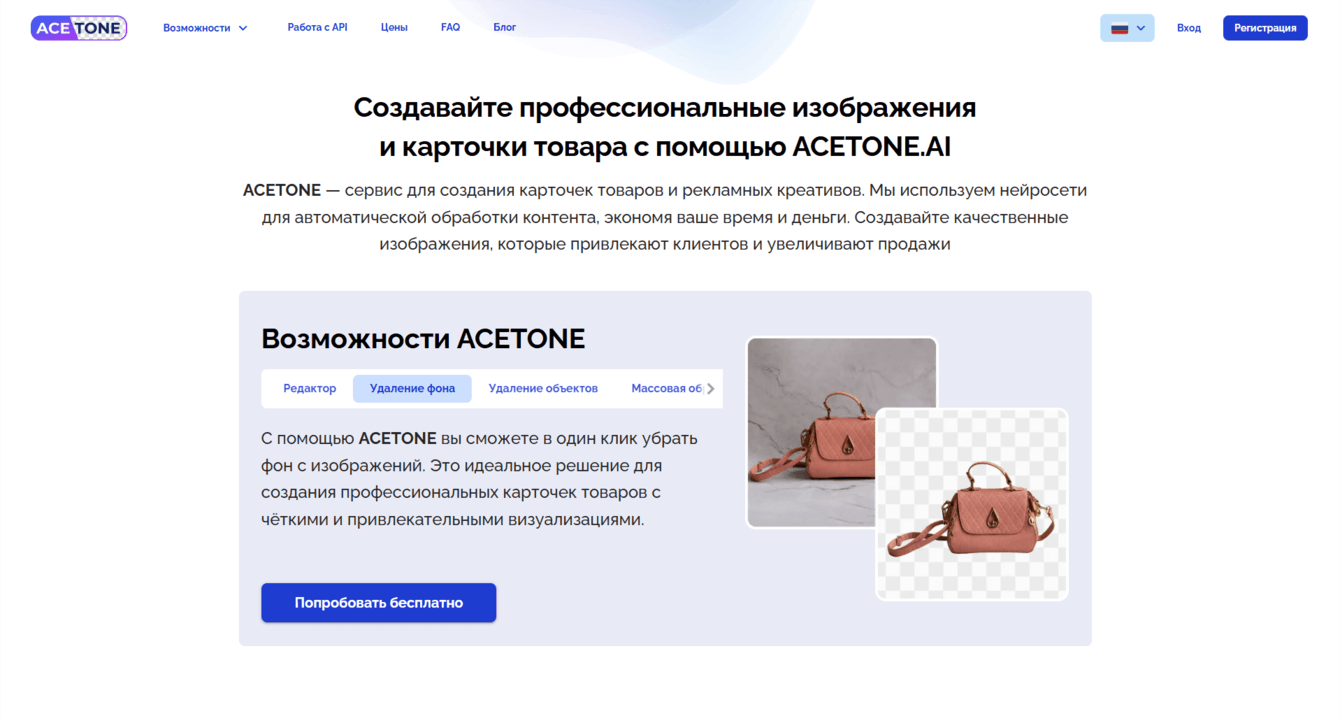Viewport: 1340px width, 716px height.
Task: Go to the Работа с API page
Action: point(317,28)
